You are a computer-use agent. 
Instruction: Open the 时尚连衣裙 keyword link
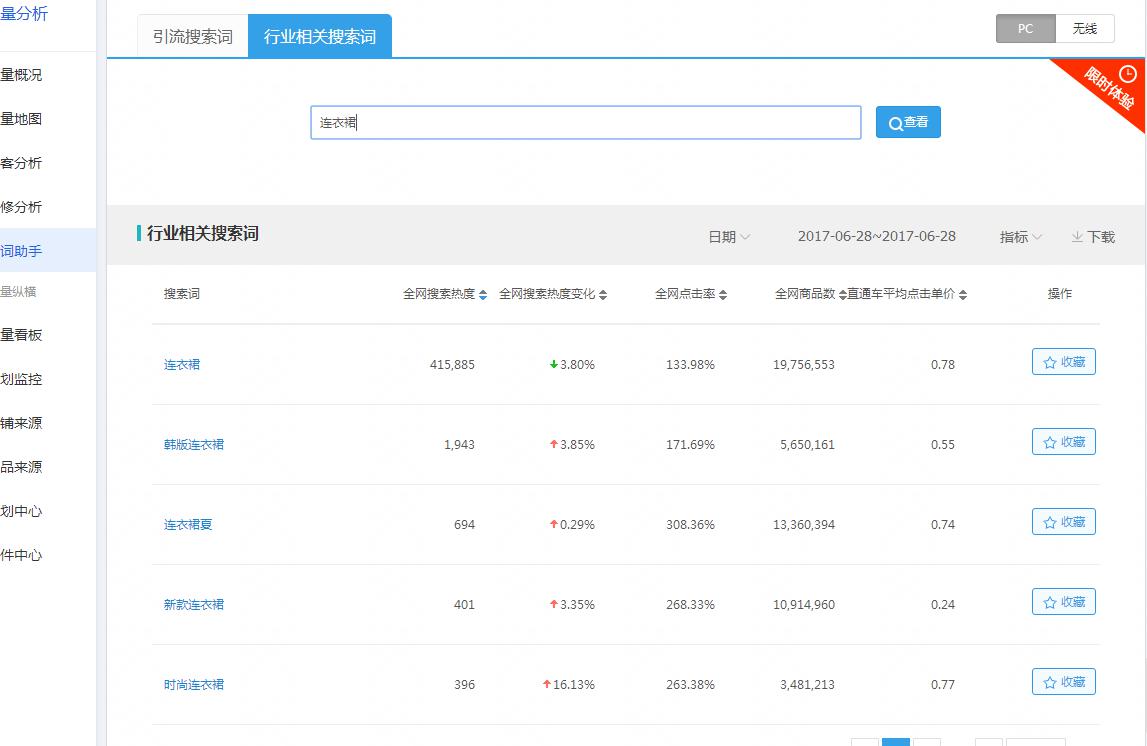pos(194,685)
